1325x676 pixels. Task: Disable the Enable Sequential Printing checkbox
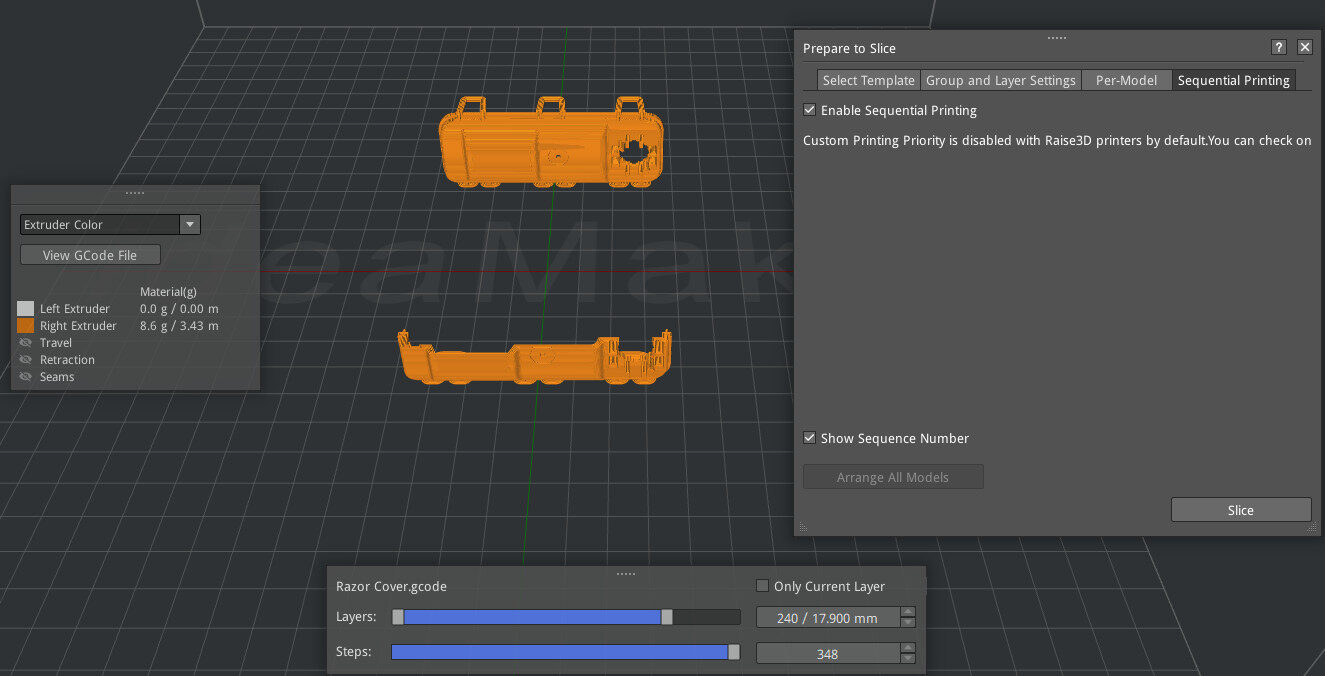click(x=810, y=110)
